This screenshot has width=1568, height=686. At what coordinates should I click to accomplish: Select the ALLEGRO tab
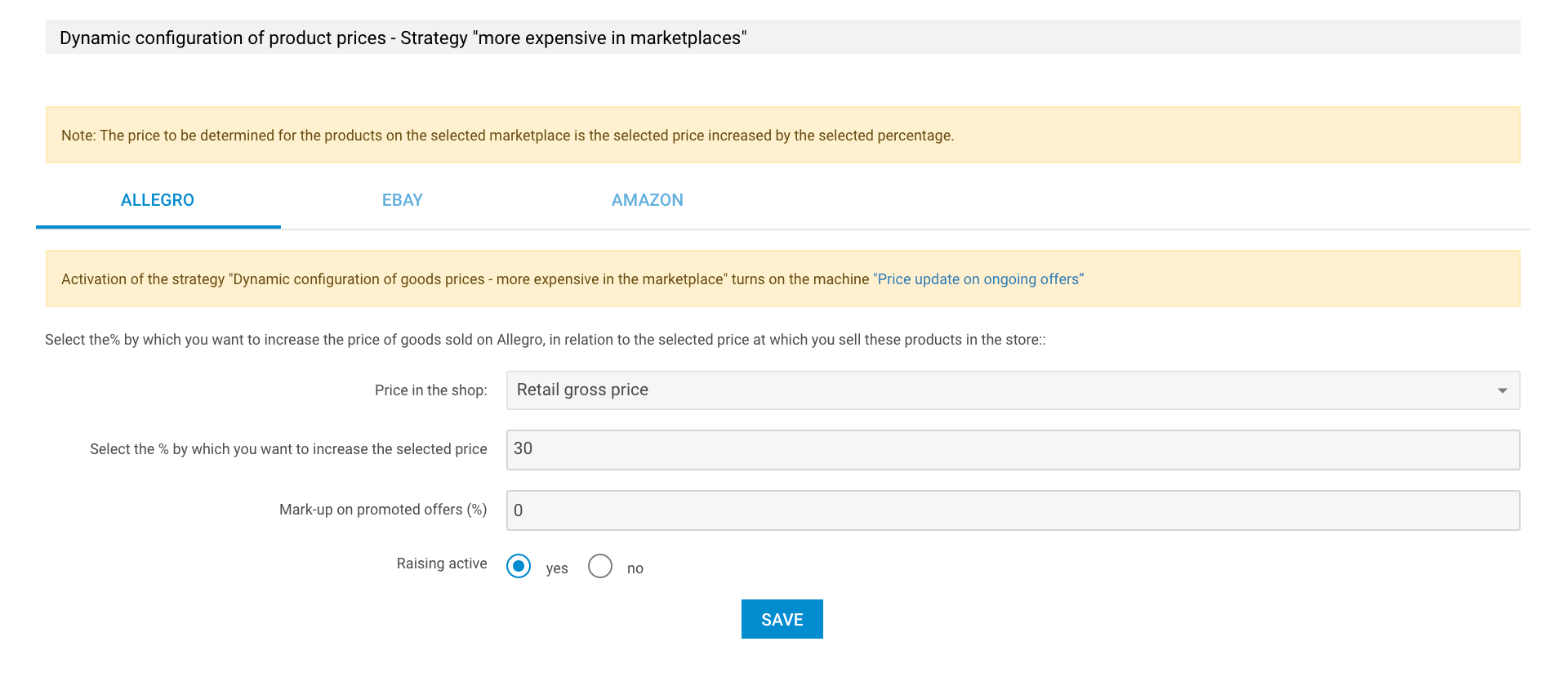pyautogui.click(x=158, y=200)
